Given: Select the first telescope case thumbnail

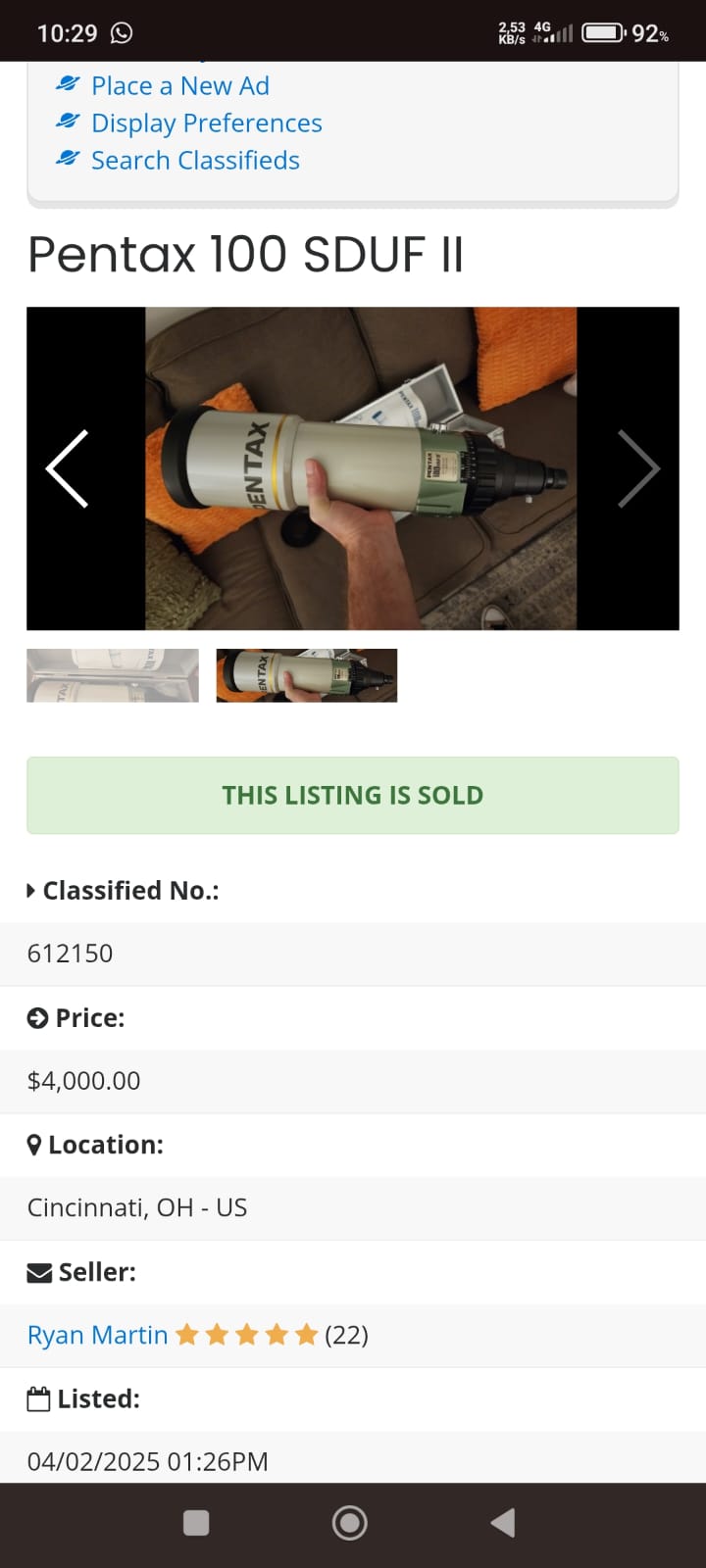Looking at the screenshot, I should click(x=113, y=675).
